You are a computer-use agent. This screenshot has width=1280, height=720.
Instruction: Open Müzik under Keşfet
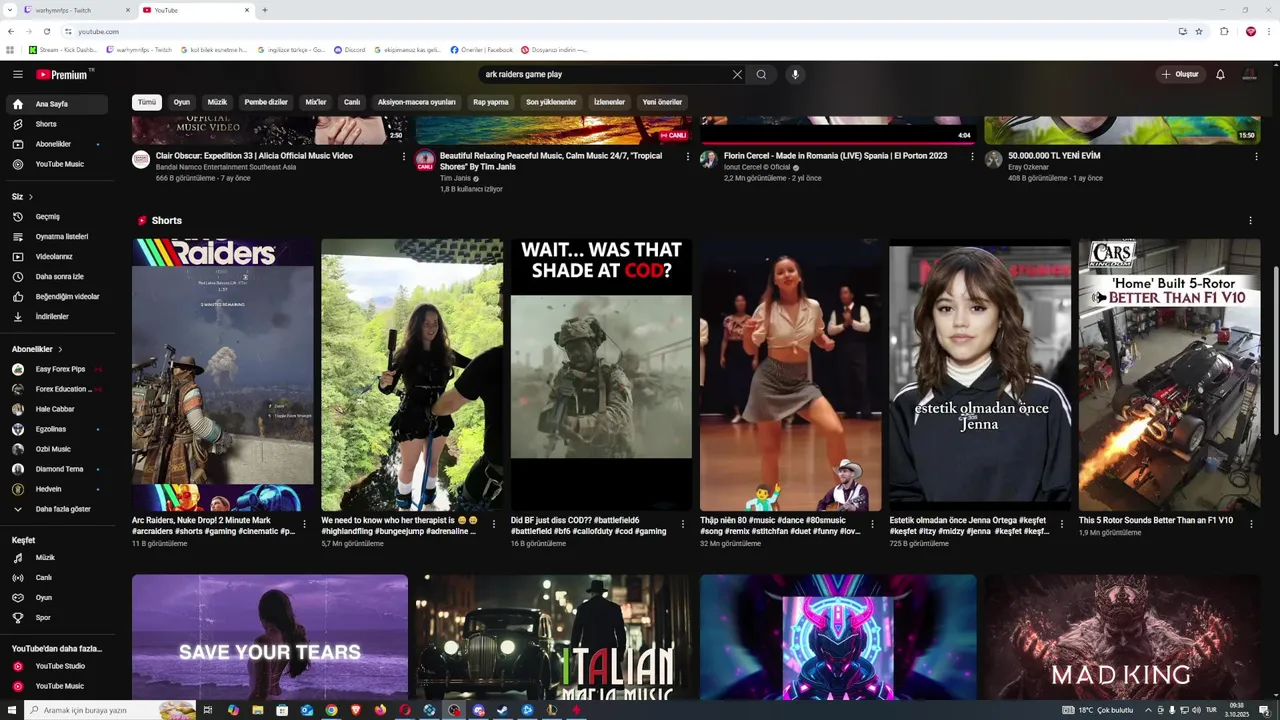[56, 557]
